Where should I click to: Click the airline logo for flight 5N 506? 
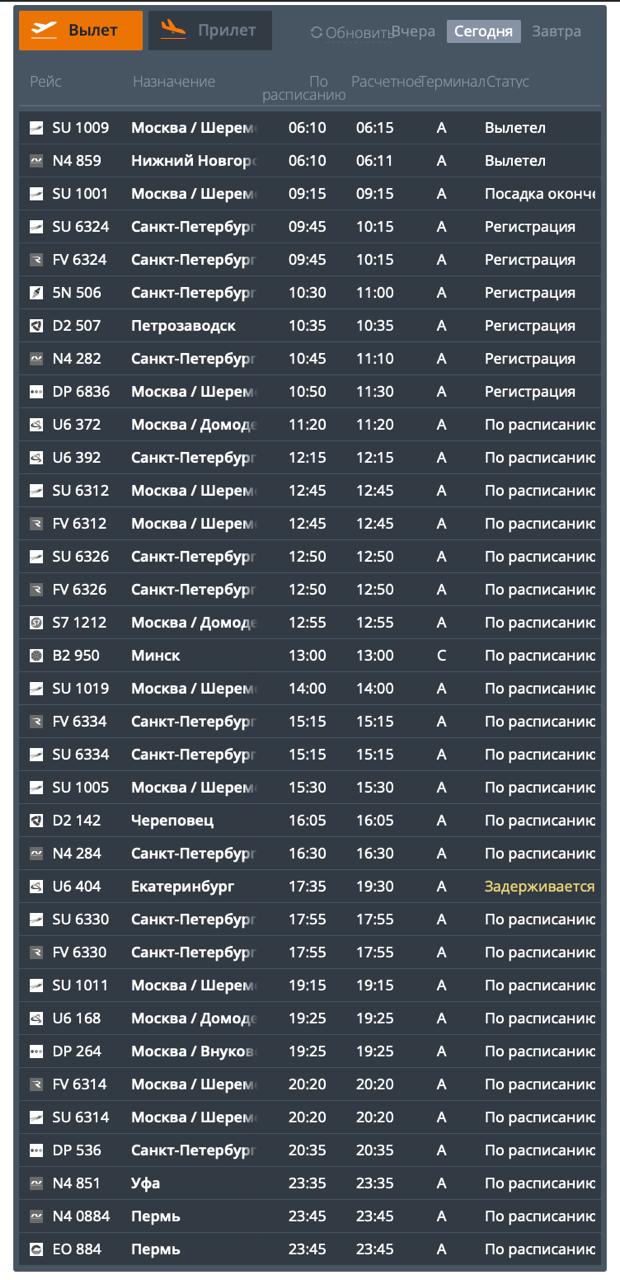(x=37, y=293)
